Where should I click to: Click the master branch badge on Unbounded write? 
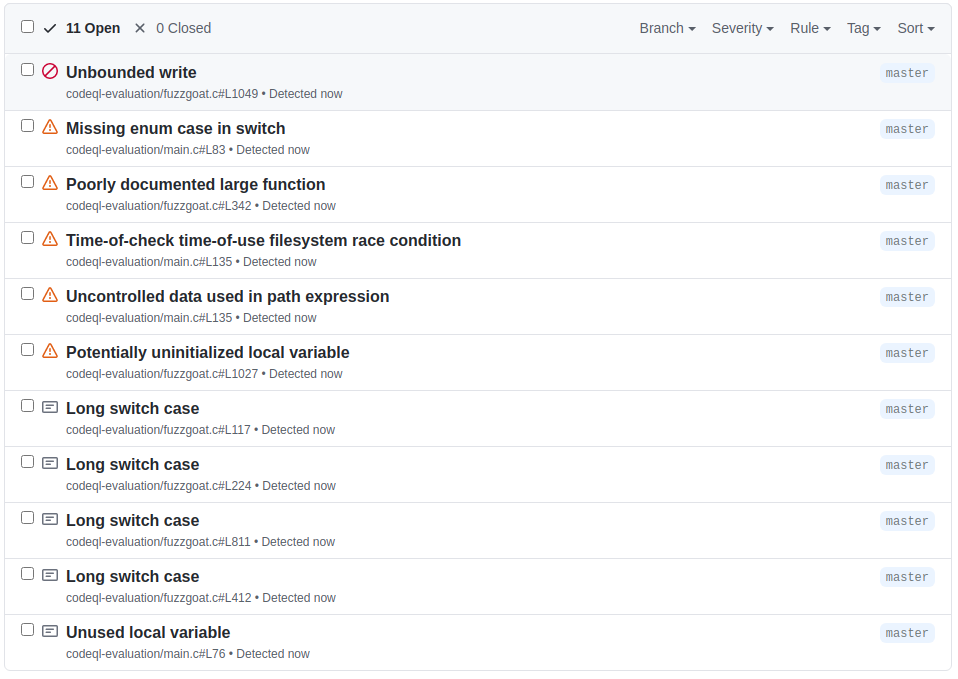coord(906,72)
